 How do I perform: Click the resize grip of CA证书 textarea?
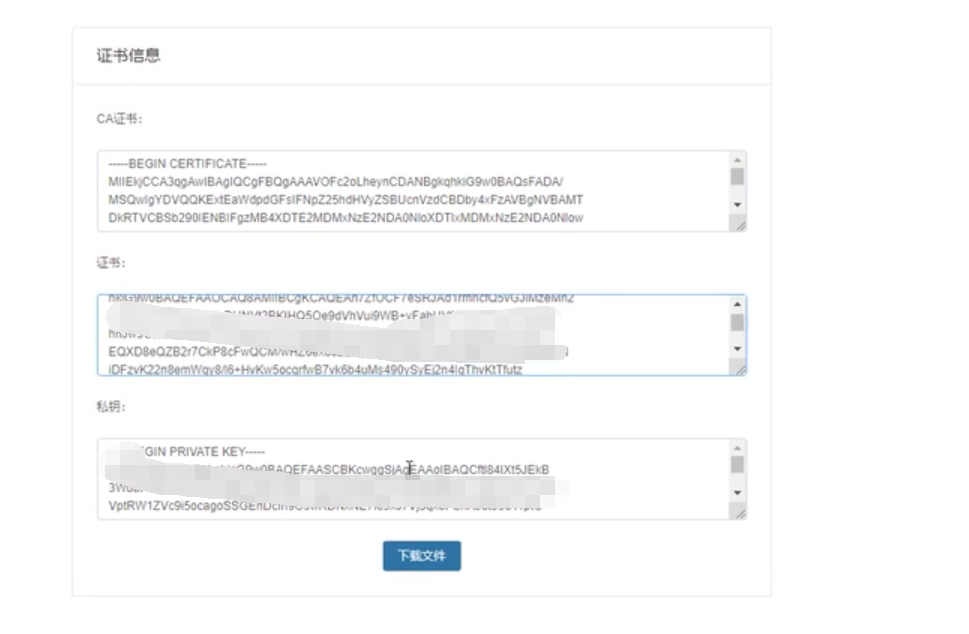point(738,224)
